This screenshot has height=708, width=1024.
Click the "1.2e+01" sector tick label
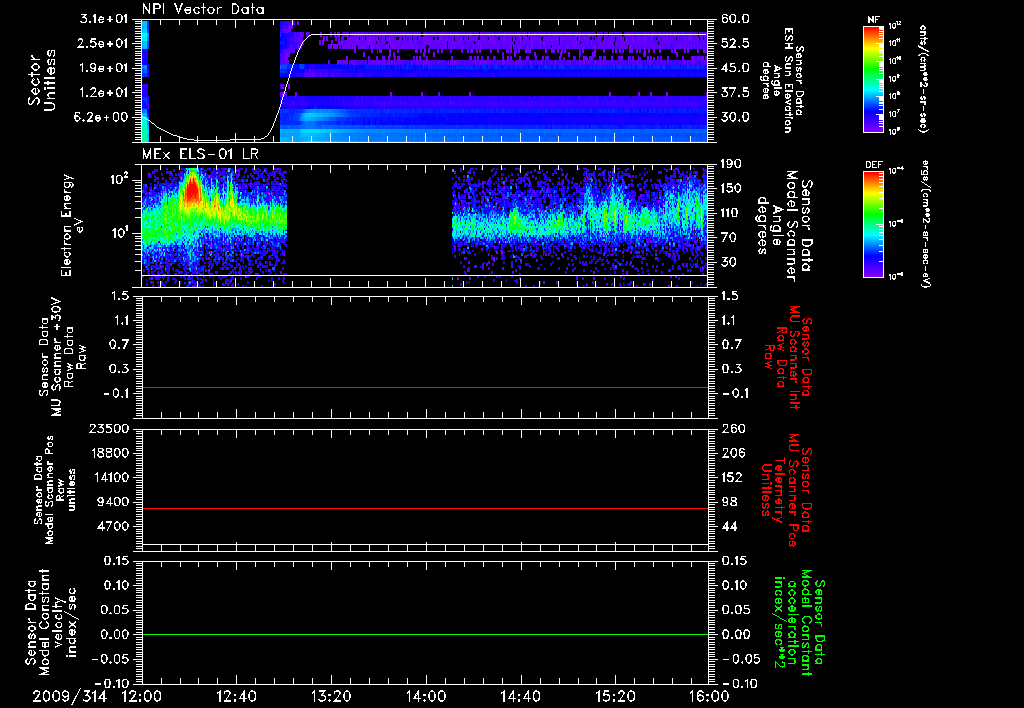coord(104,93)
